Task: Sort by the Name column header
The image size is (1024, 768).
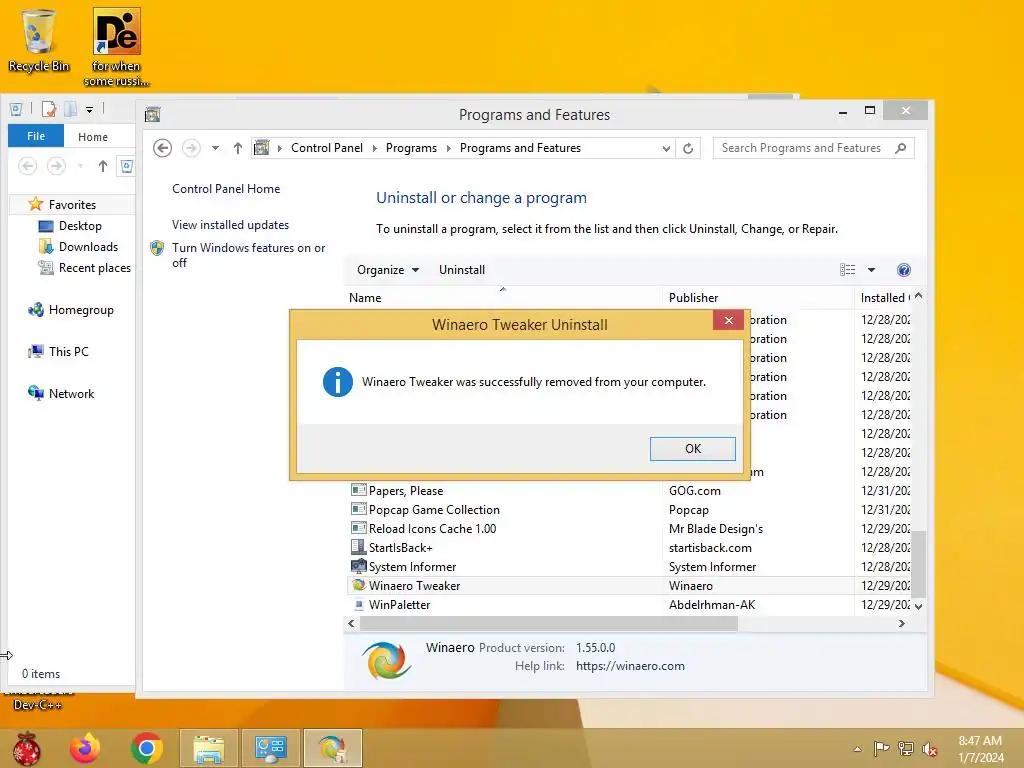Action: [503, 298]
